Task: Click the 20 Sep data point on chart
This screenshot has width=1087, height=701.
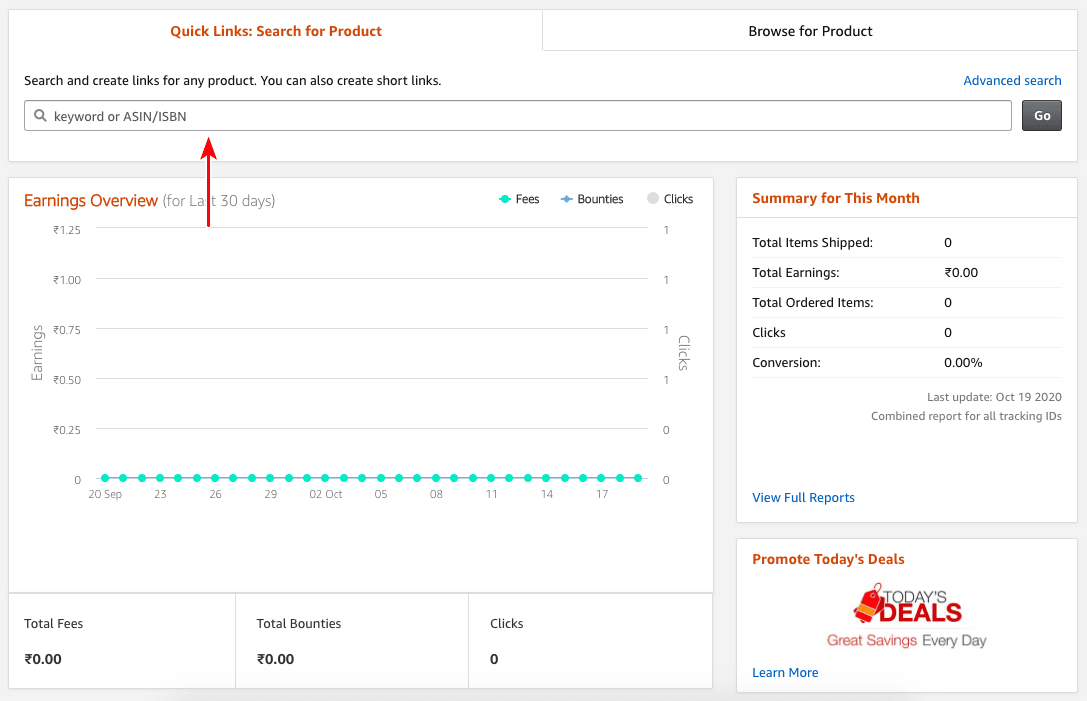Action: [x=105, y=478]
